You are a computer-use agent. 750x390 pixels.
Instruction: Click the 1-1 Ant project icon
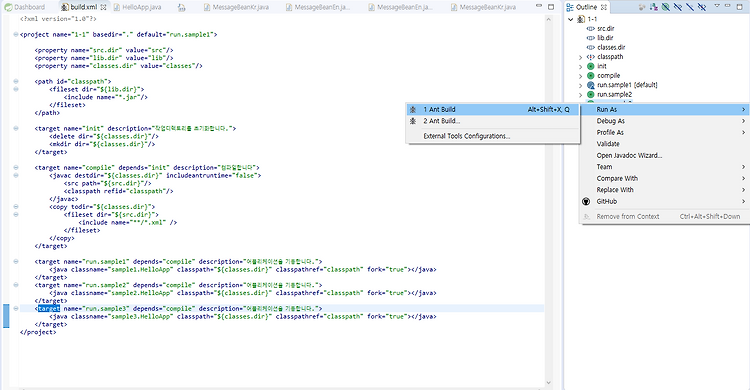pos(581,19)
